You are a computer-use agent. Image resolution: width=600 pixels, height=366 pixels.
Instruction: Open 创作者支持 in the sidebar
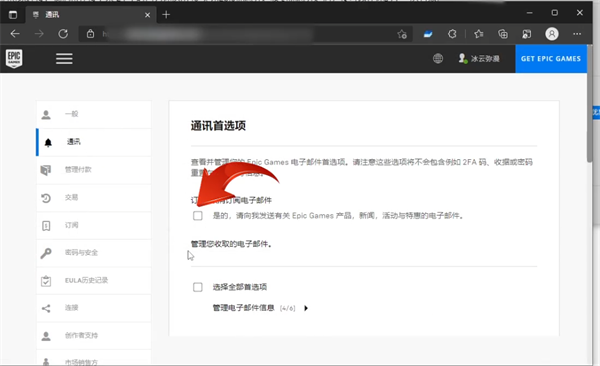pyautogui.click(x=94, y=335)
